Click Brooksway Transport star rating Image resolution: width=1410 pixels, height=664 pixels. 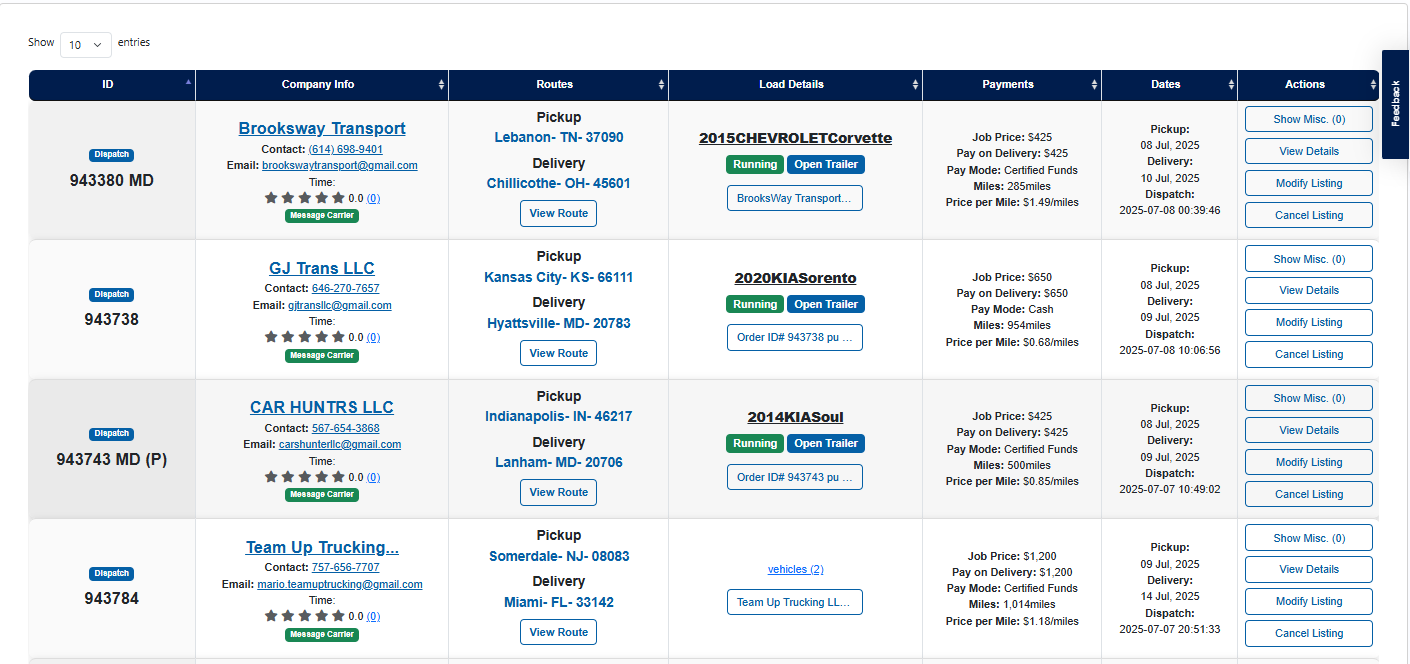(304, 198)
